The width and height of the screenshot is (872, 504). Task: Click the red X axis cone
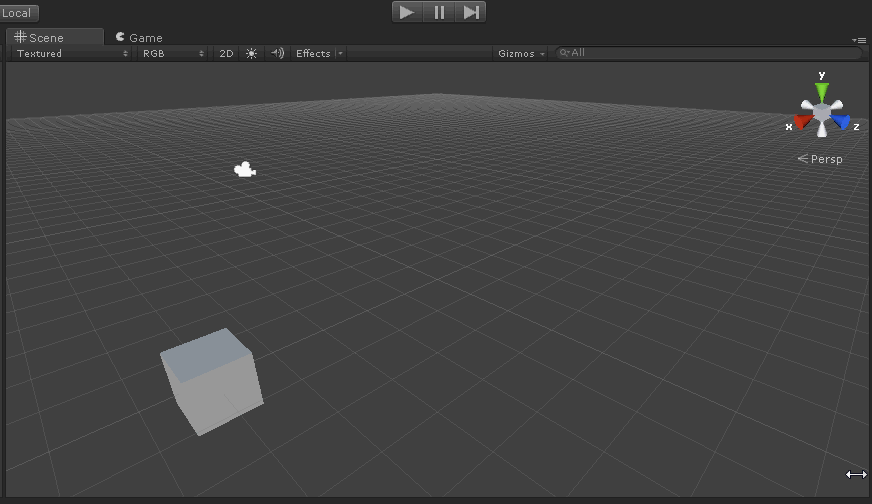pyautogui.click(x=802, y=121)
